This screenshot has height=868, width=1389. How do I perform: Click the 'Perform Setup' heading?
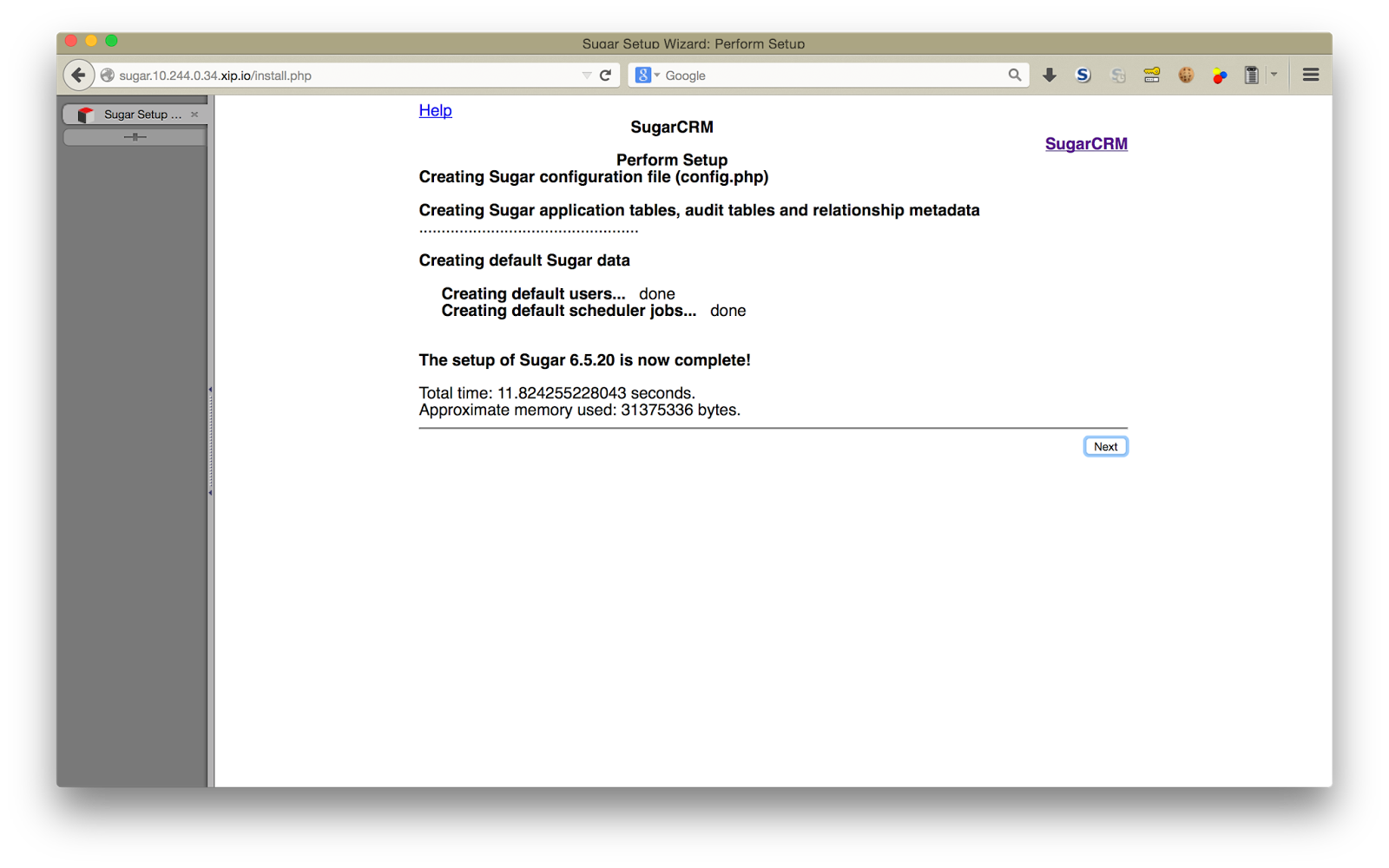click(672, 160)
